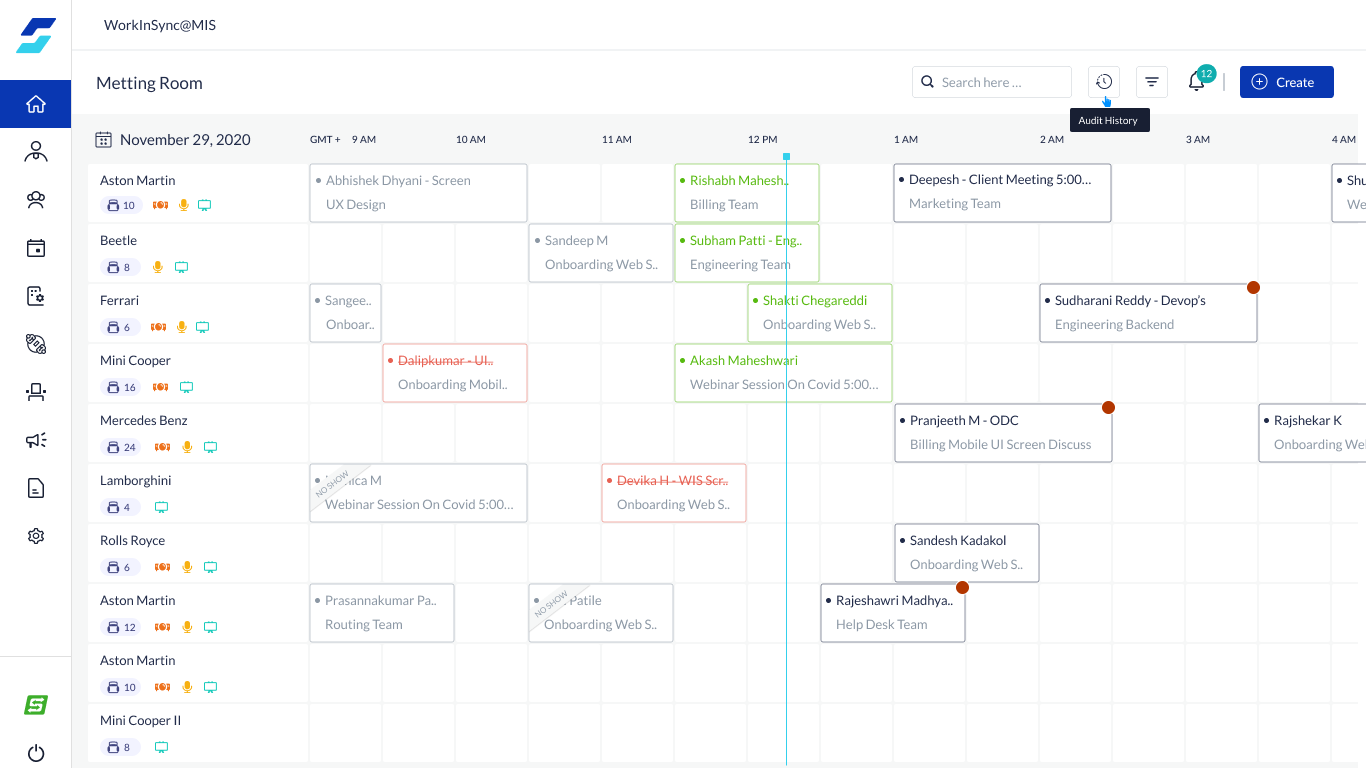
Task: Click red dot on Sudharani Reddy booking
Action: pyautogui.click(x=1253, y=287)
